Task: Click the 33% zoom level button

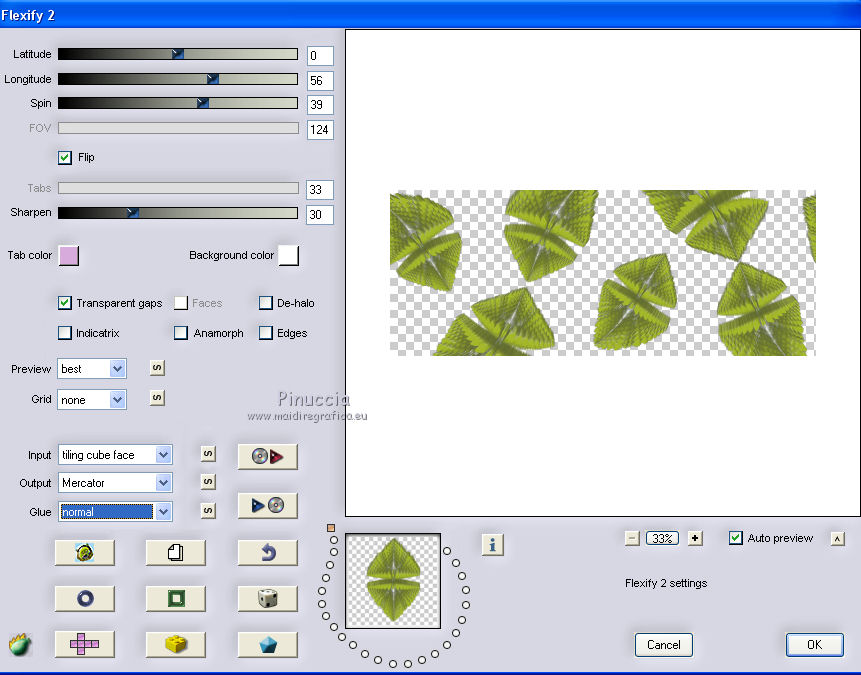Action: pos(662,538)
